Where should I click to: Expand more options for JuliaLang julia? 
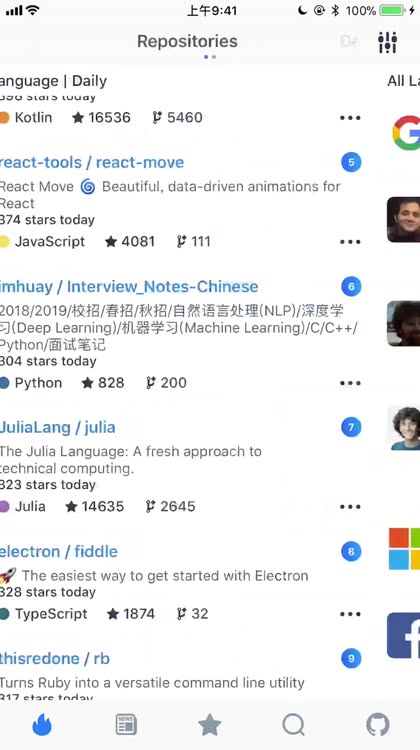coord(350,507)
